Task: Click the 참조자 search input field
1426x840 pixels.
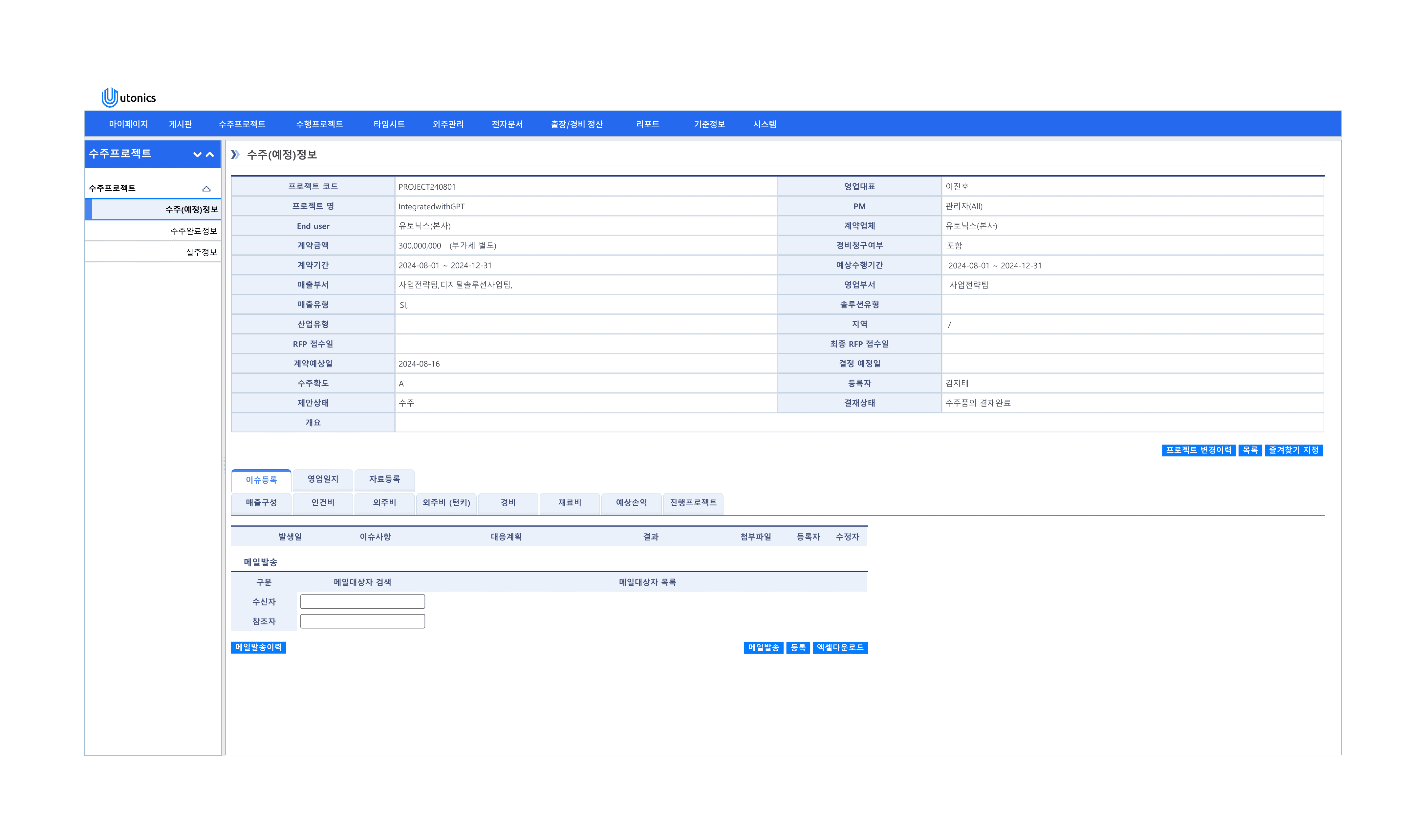Action: pos(362,621)
